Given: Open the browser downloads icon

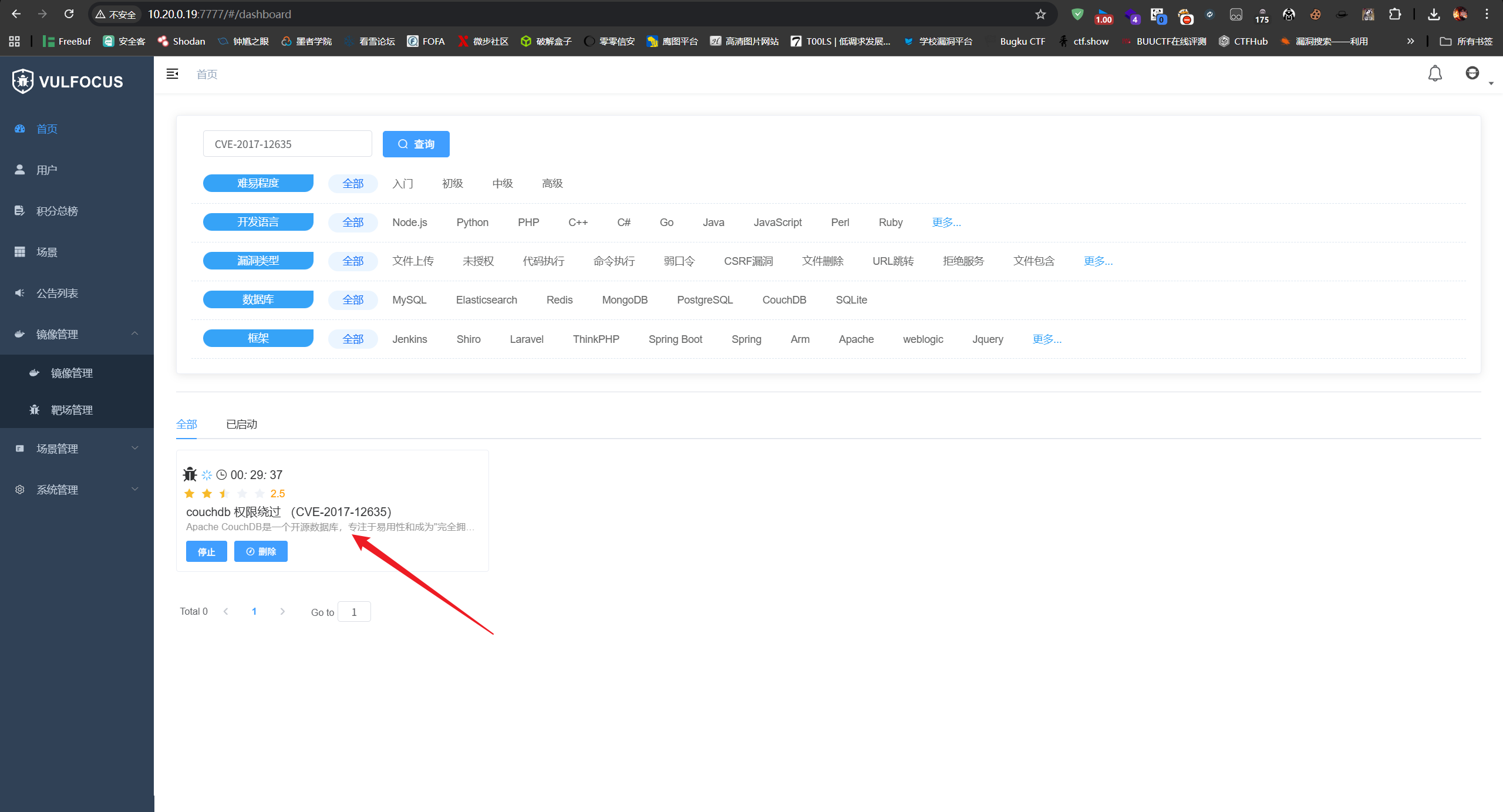Looking at the screenshot, I should pos(1434,14).
